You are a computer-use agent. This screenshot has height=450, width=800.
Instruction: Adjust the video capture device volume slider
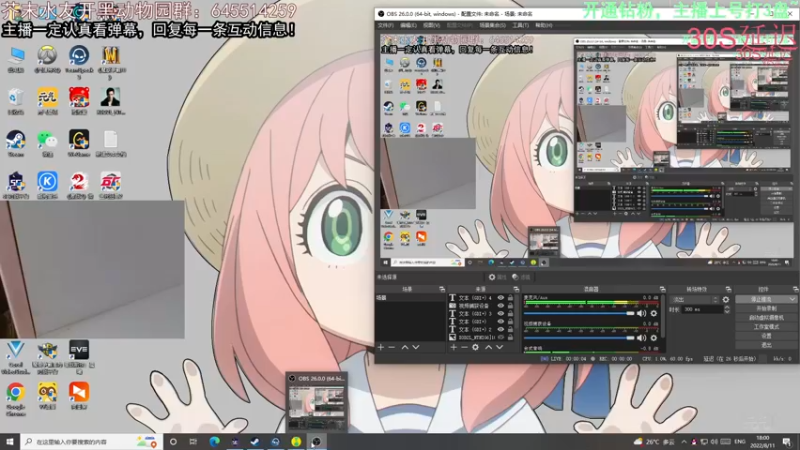pos(579,338)
